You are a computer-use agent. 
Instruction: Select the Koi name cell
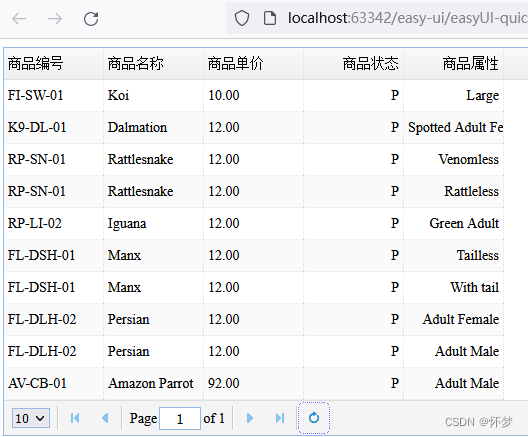[x=154, y=95]
